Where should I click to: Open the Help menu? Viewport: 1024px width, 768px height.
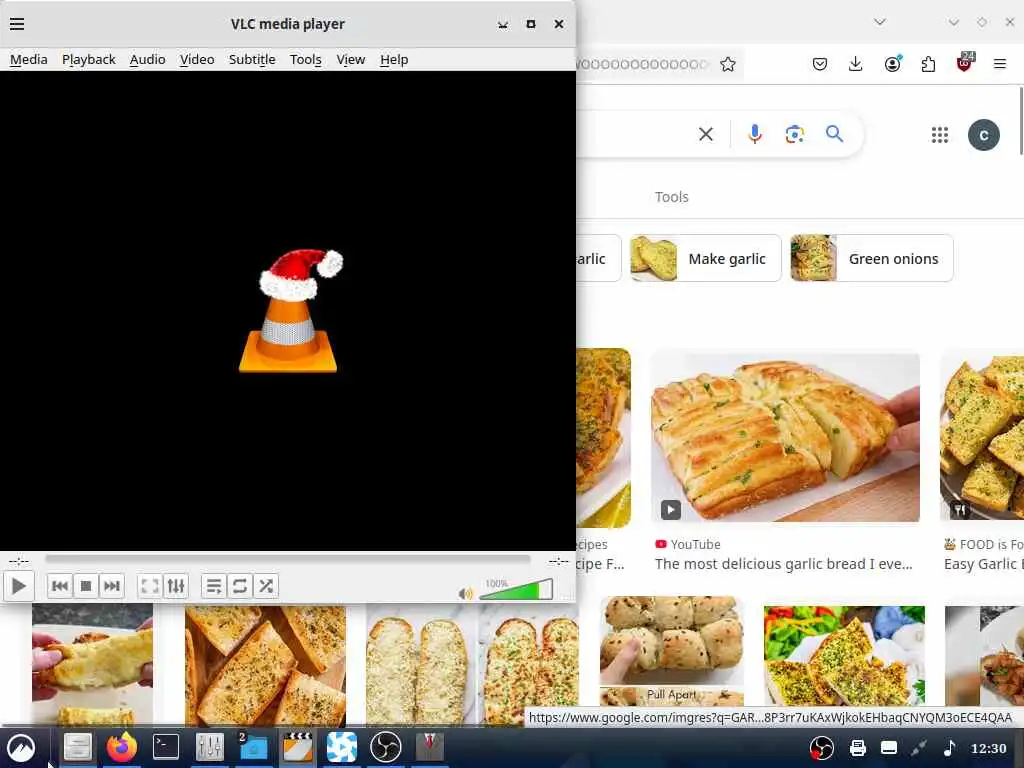point(394,59)
